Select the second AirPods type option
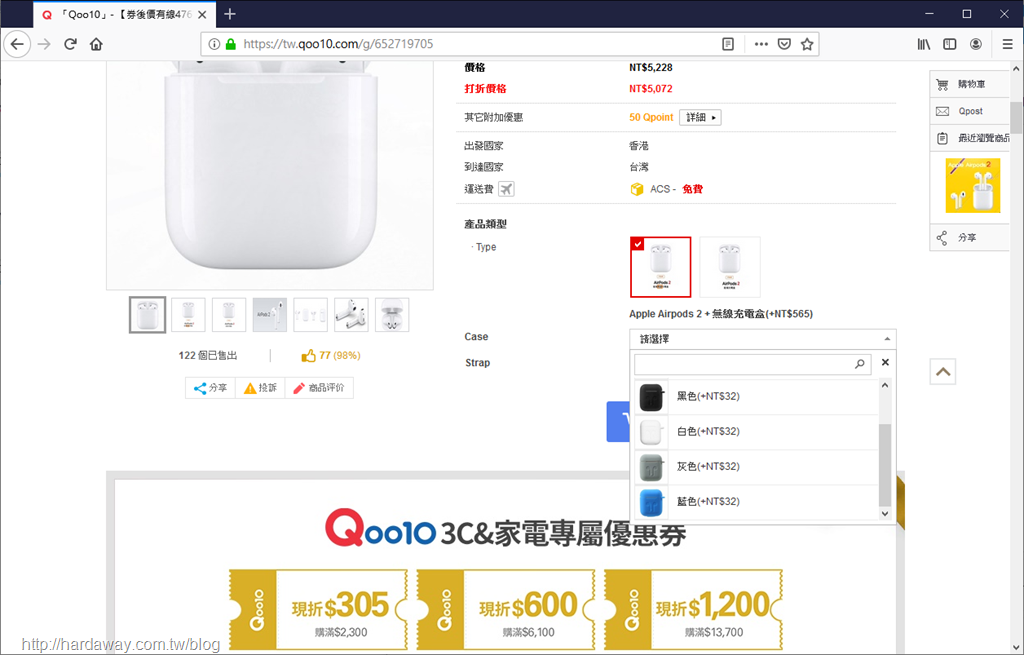This screenshot has width=1024, height=655. click(x=729, y=267)
